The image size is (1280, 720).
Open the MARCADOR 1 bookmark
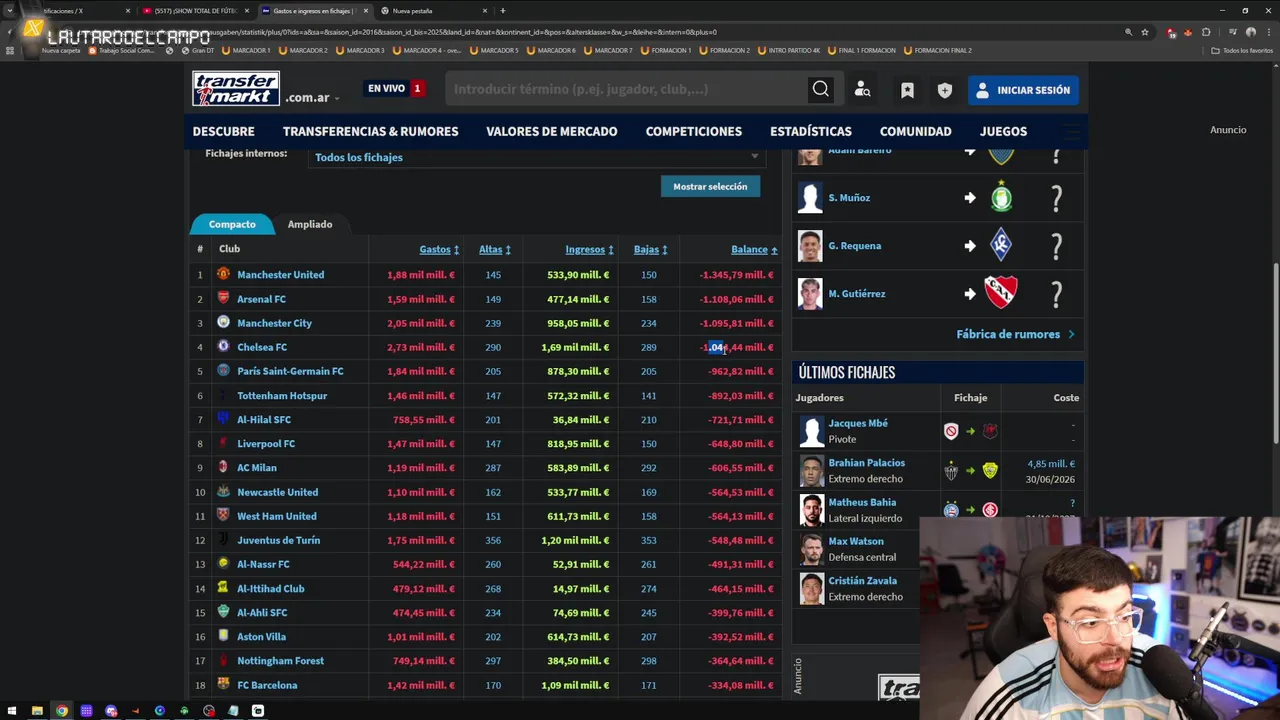point(245,50)
